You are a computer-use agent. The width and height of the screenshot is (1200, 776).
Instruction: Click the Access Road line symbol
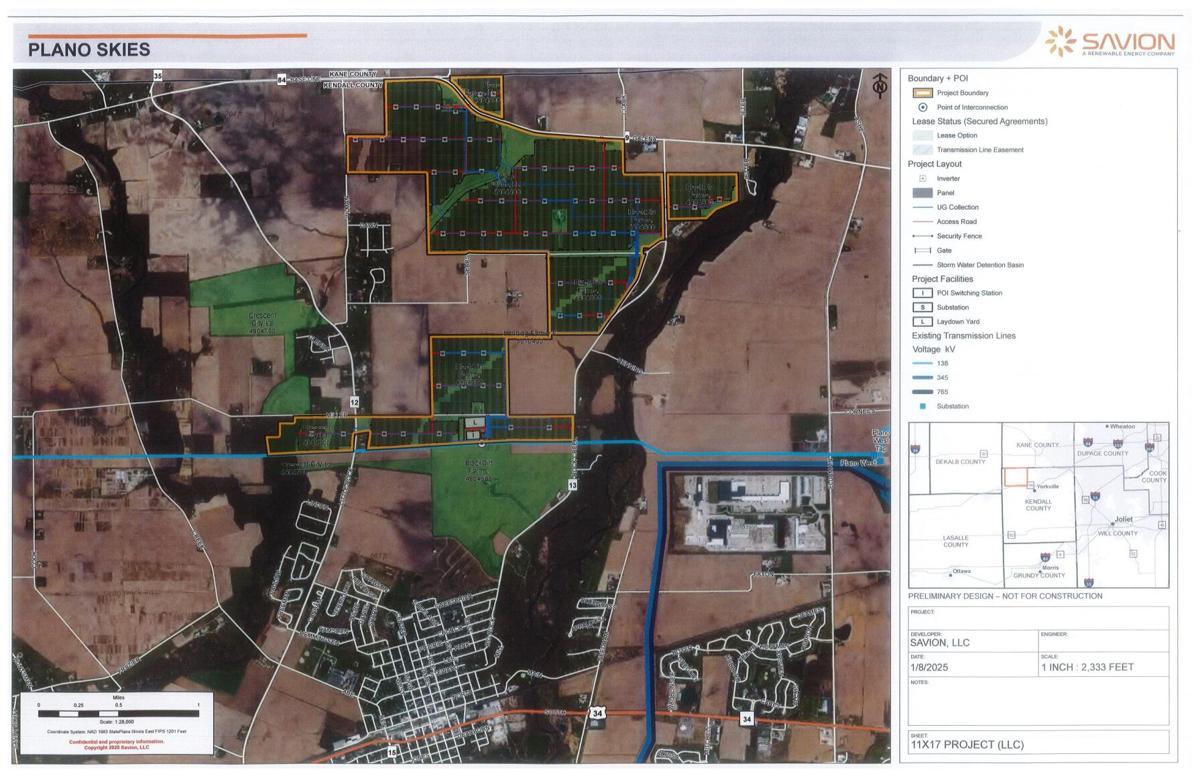(x=922, y=221)
